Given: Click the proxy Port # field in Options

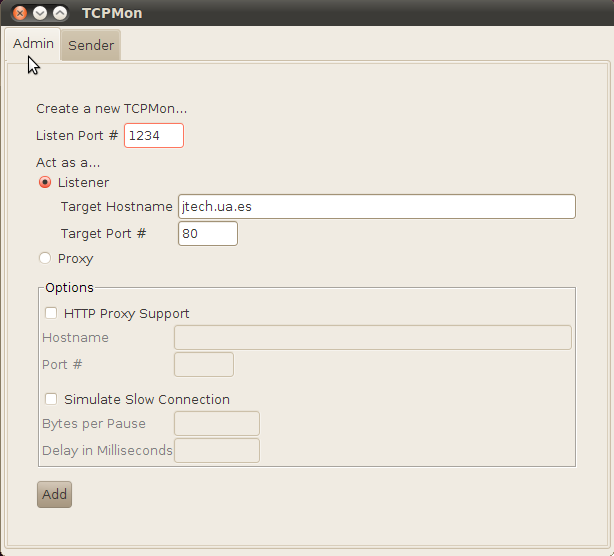Looking at the screenshot, I should coord(204,365).
